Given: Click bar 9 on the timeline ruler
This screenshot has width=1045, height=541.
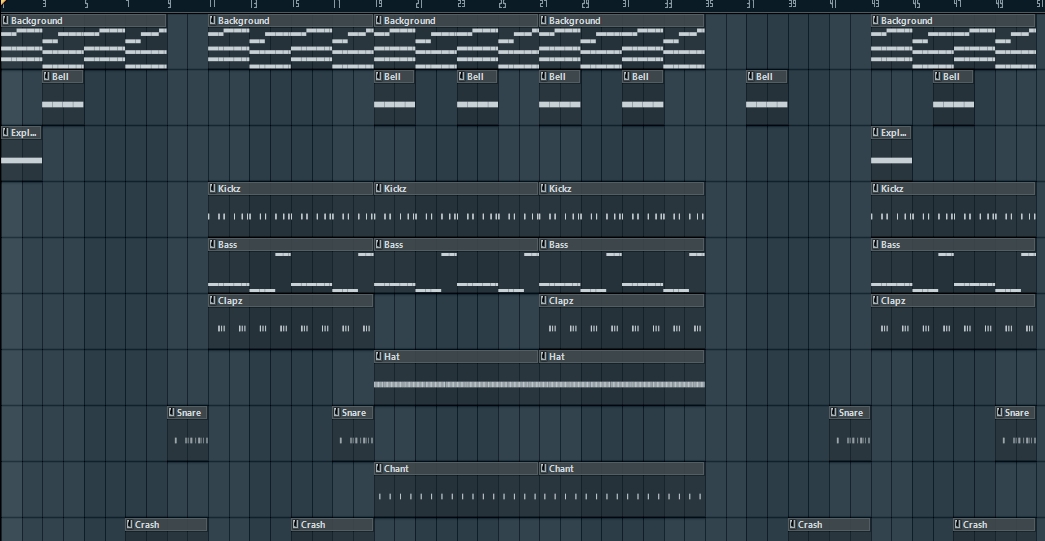Looking at the screenshot, I should (169, 5).
